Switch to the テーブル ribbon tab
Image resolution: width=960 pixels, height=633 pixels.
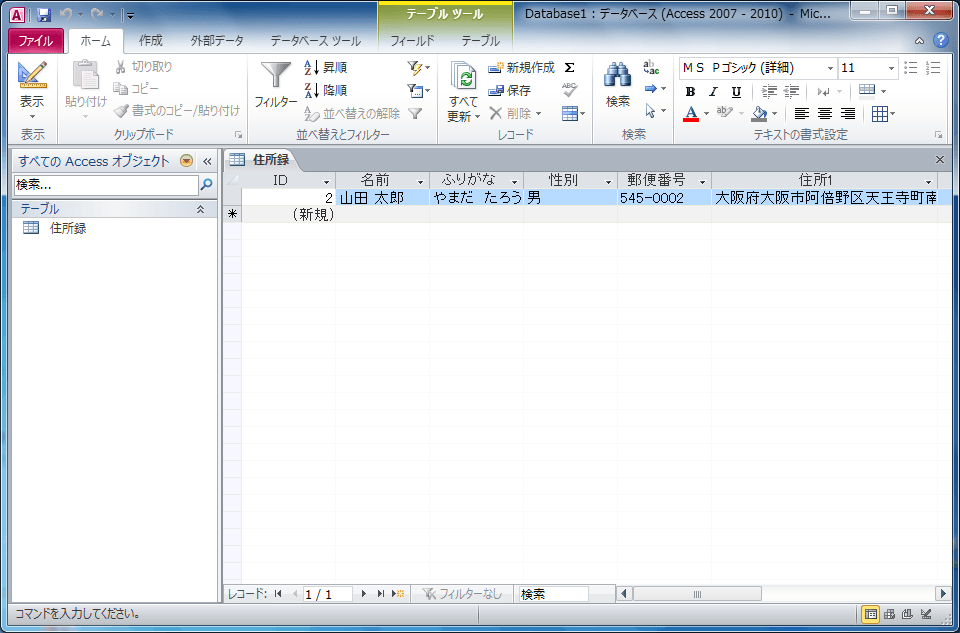coord(481,41)
